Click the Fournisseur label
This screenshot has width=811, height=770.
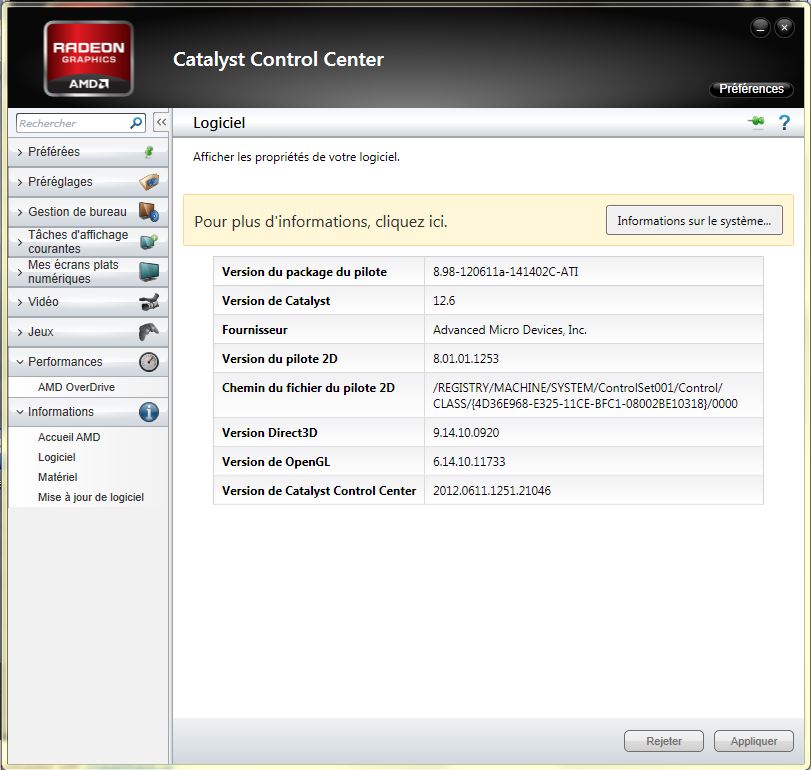pos(255,330)
